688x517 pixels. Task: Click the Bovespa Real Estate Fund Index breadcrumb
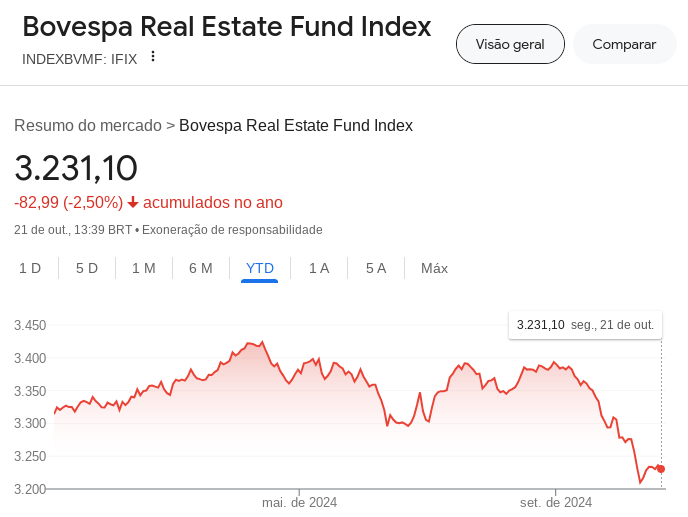point(296,125)
